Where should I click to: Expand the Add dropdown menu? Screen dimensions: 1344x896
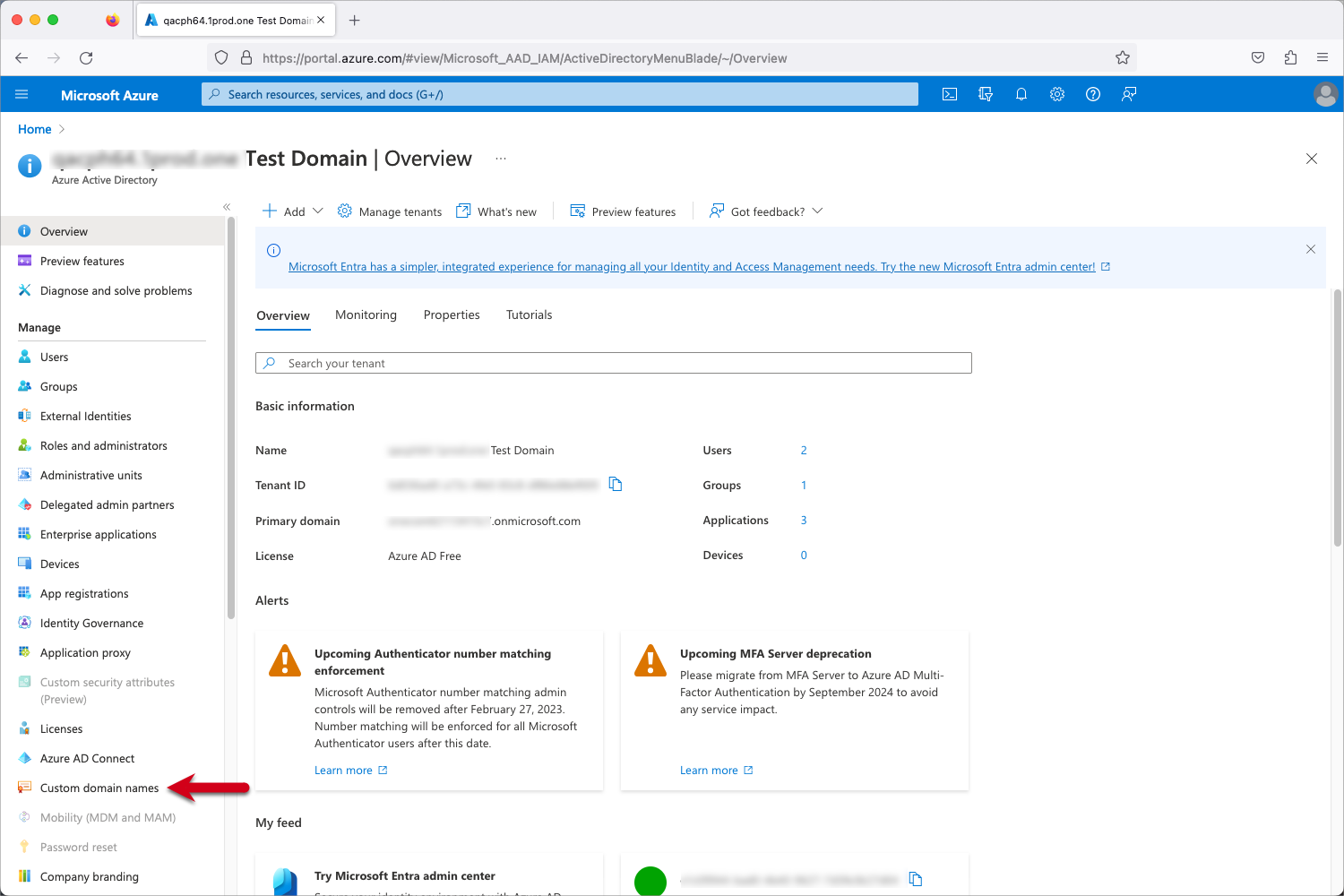(x=293, y=211)
